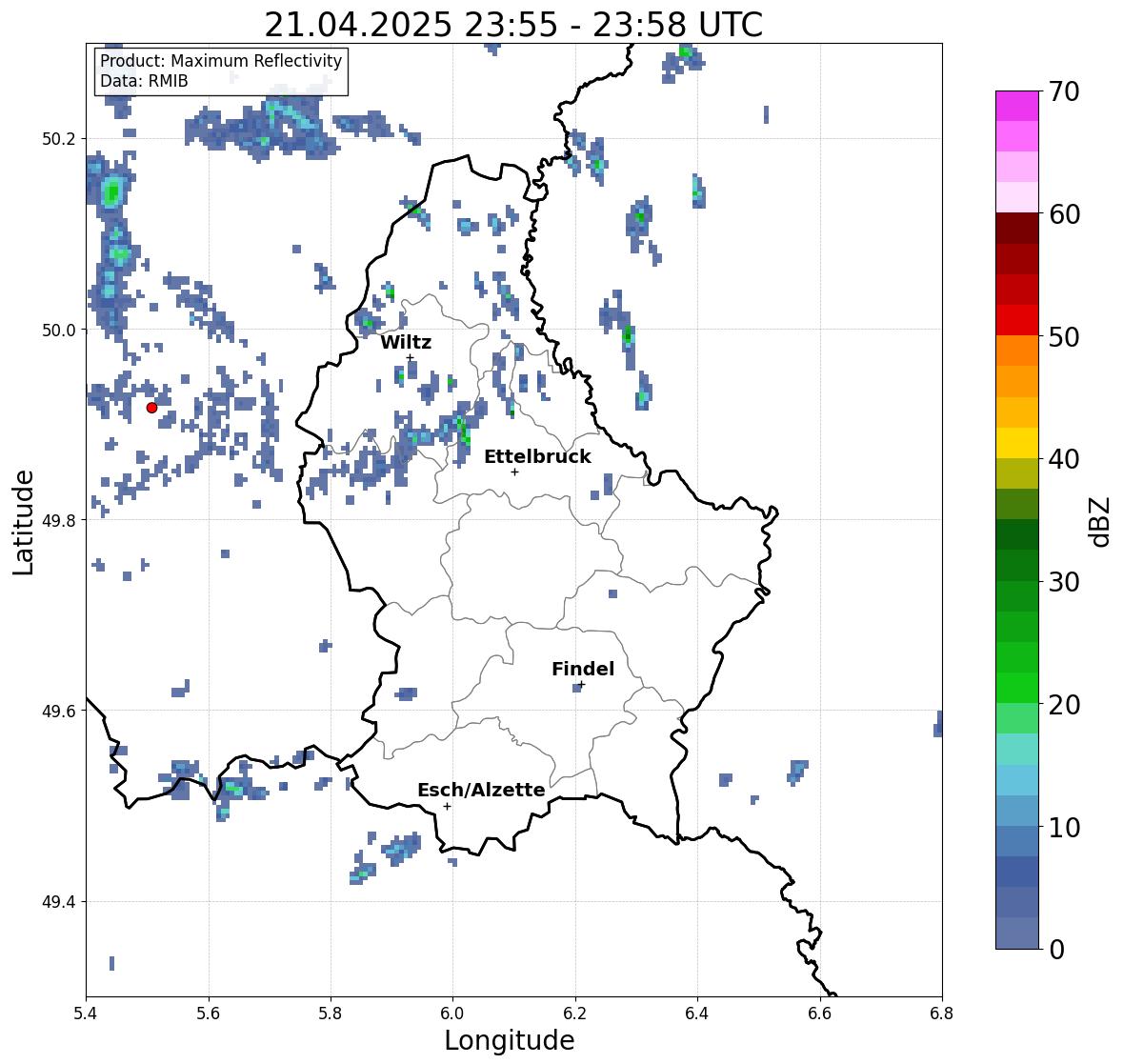Click the colorbar tick label 10
The width and height of the screenshot is (1123, 1064).
(1064, 827)
